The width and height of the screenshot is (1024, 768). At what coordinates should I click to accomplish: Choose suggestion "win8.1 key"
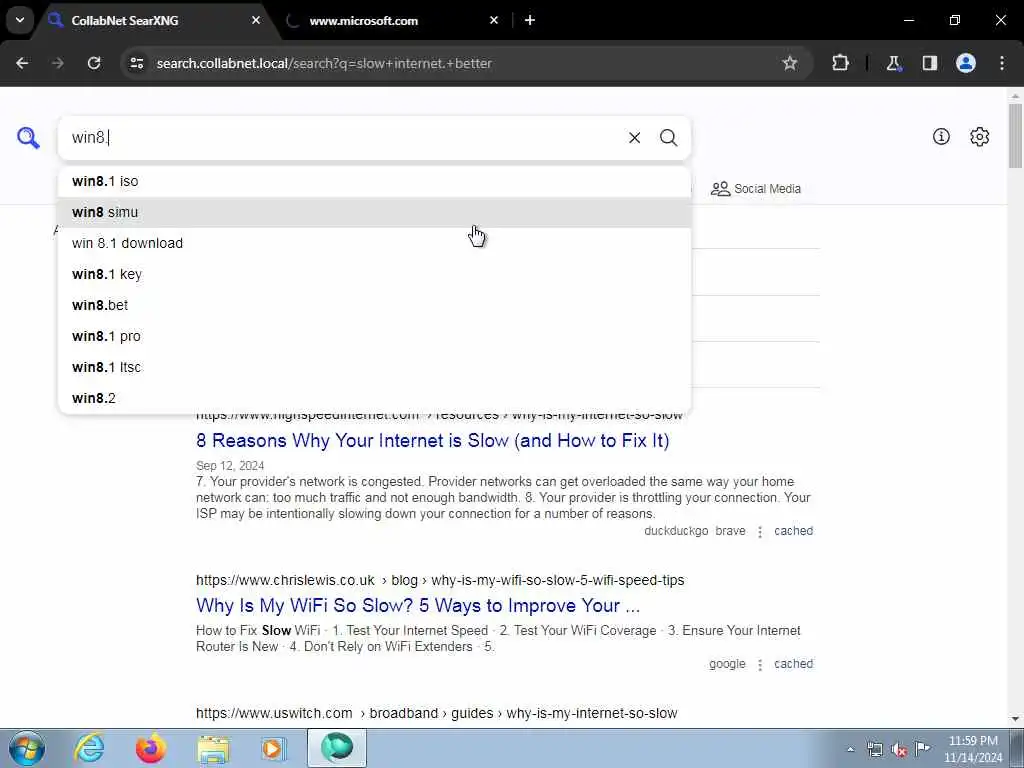(374, 274)
